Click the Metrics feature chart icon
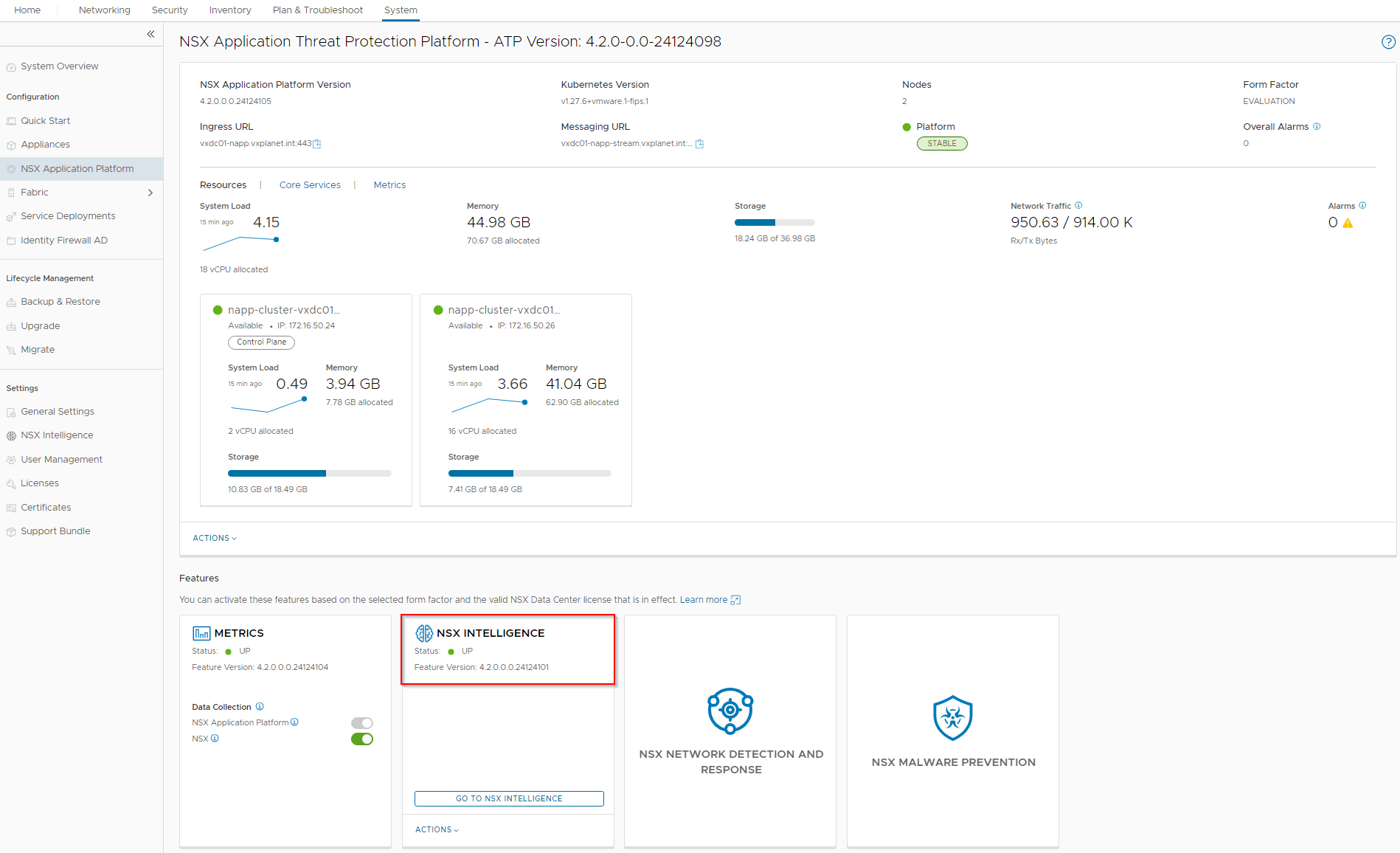 pyautogui.click(x=201, y=633)
